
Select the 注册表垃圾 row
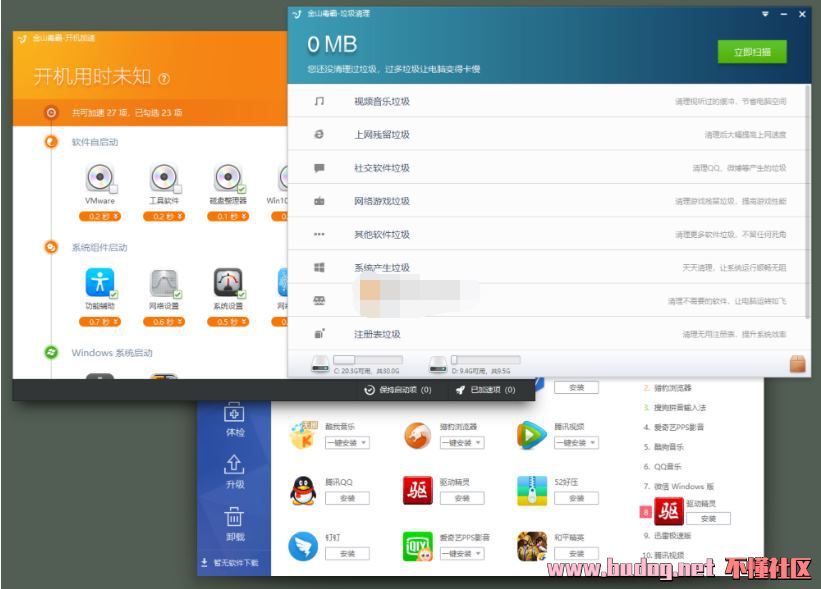coord(547,334)
